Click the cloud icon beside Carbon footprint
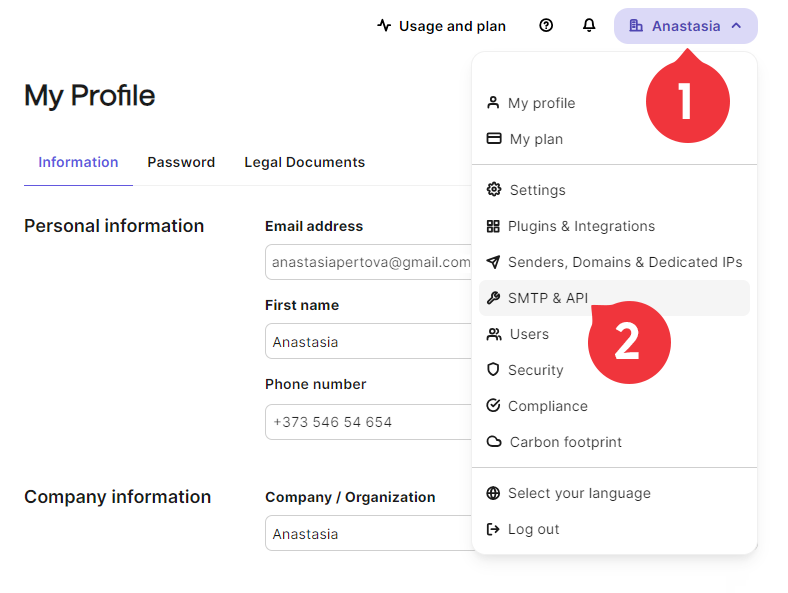 pyautogui.click(x=494, y=442)
